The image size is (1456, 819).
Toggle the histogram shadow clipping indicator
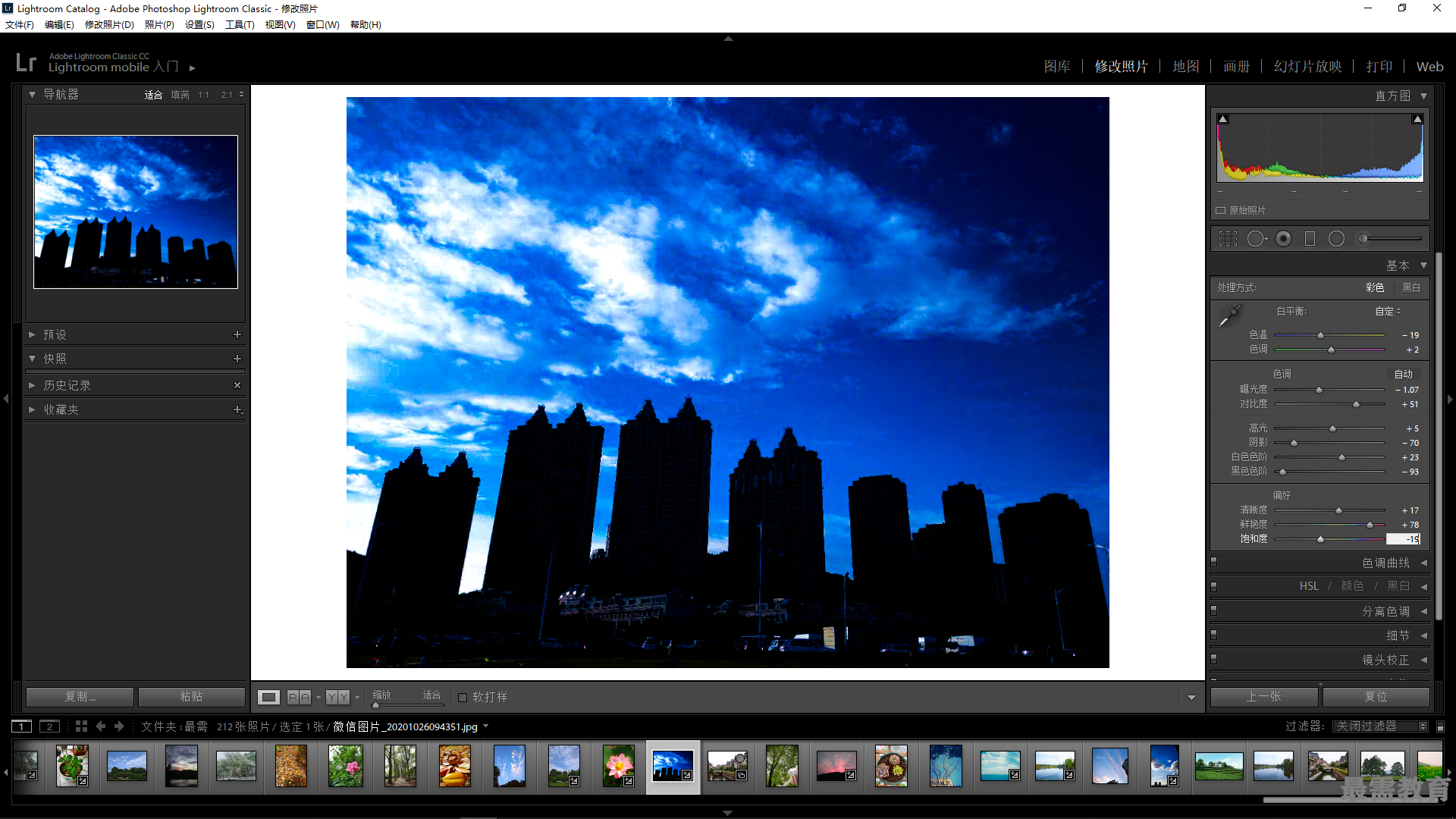point(1222,119)
